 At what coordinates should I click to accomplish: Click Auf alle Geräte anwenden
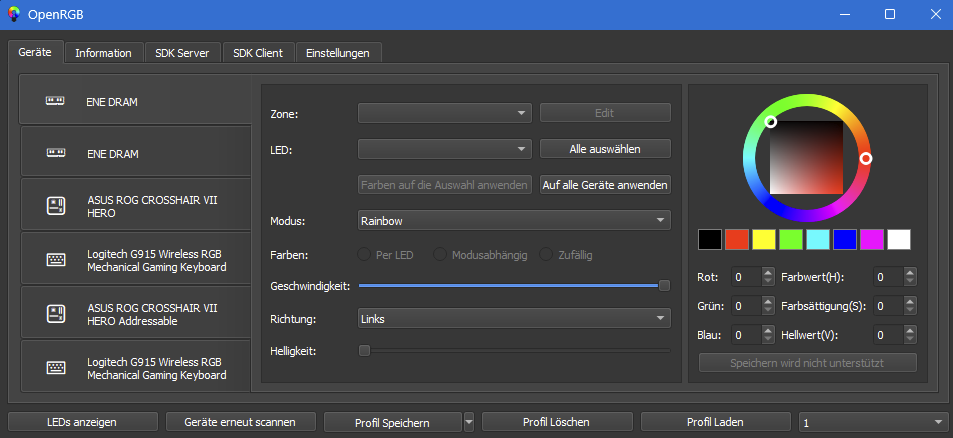[605, 185]
